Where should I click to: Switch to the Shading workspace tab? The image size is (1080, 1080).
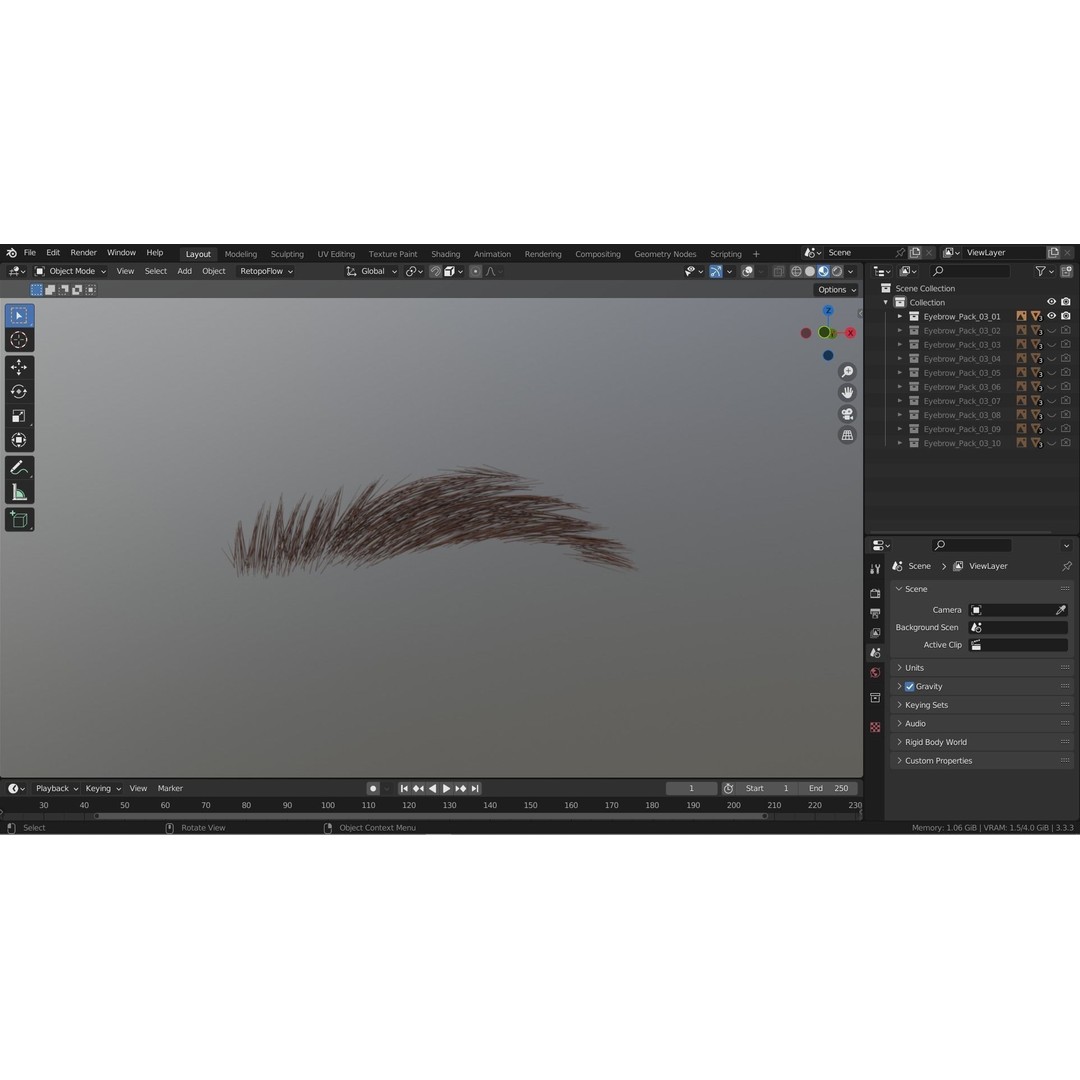tap(446, 254)
